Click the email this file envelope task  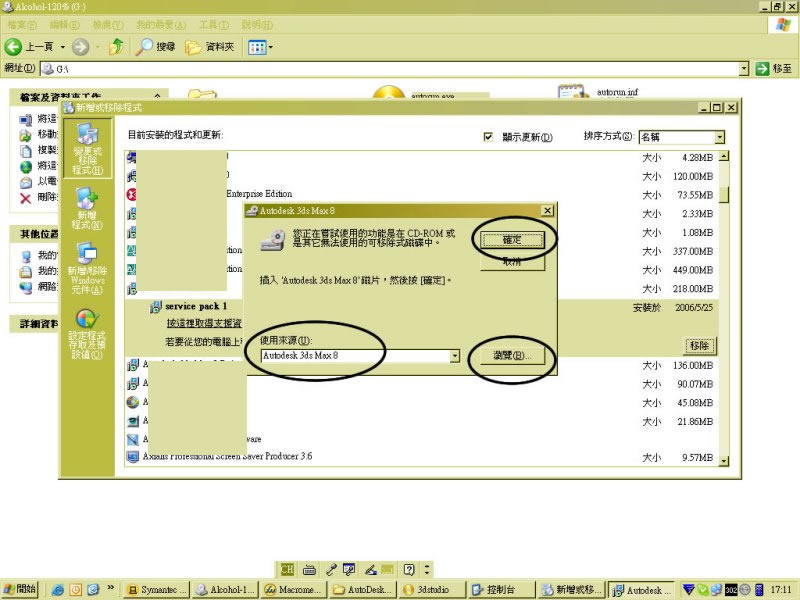click(26, 182)
